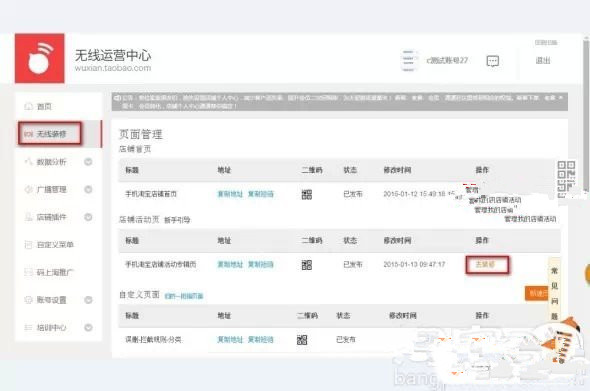Copy short link for the custom page row
The width and height of the screenshot is (590, 391).
pos(261,339)
